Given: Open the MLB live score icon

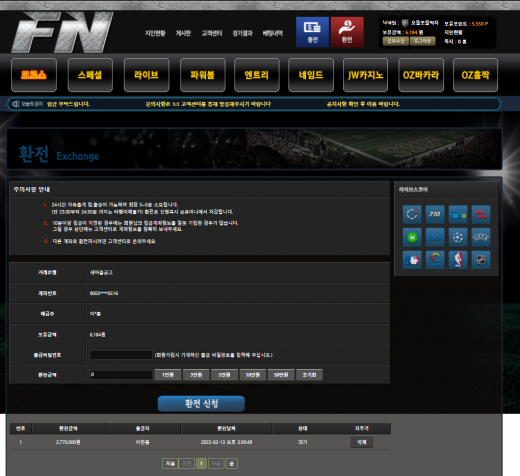Looking at the screenshot, I should point(412,260).
